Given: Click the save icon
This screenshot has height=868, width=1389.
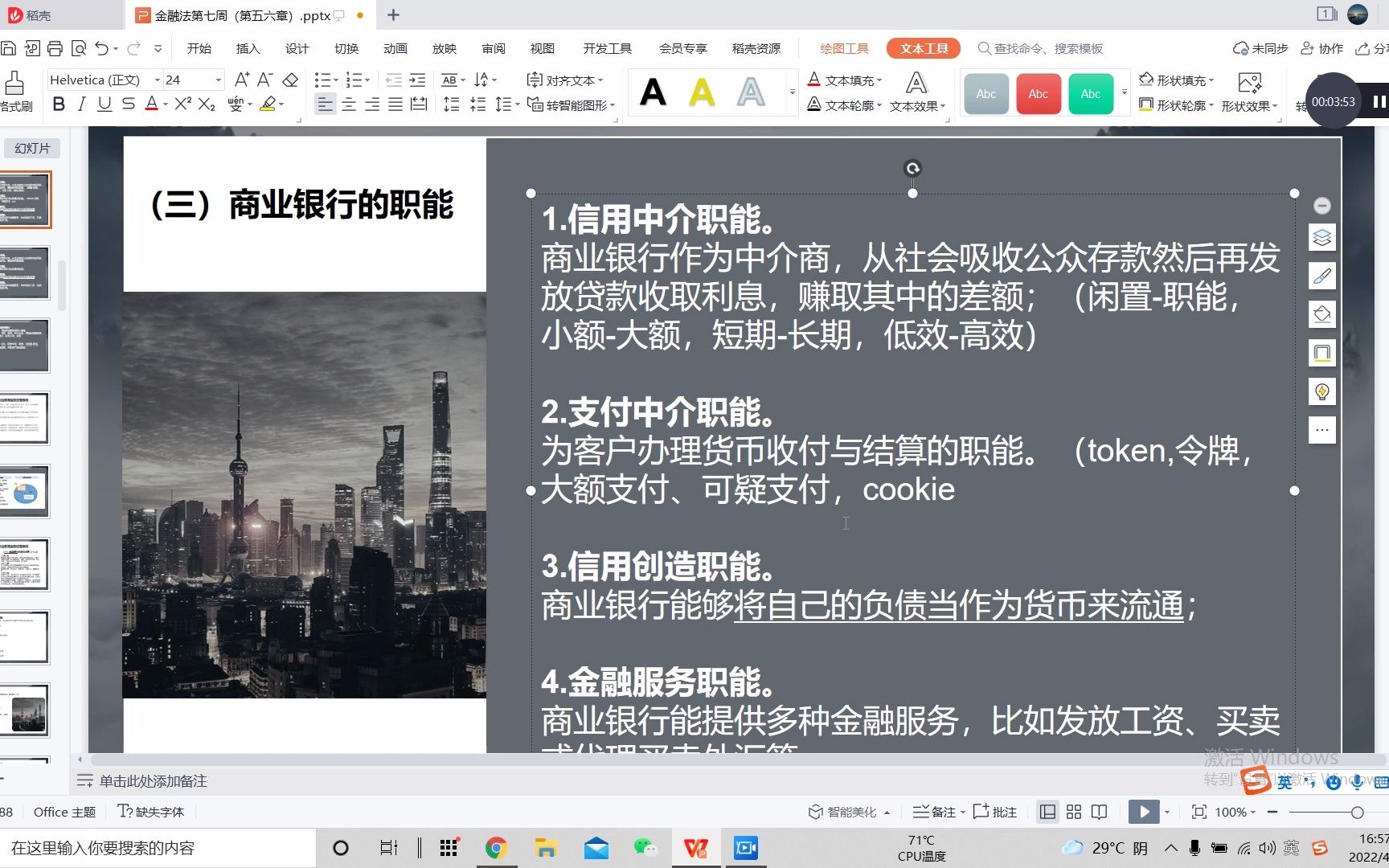Looking at the screenshot, I should tap(8, 48).
